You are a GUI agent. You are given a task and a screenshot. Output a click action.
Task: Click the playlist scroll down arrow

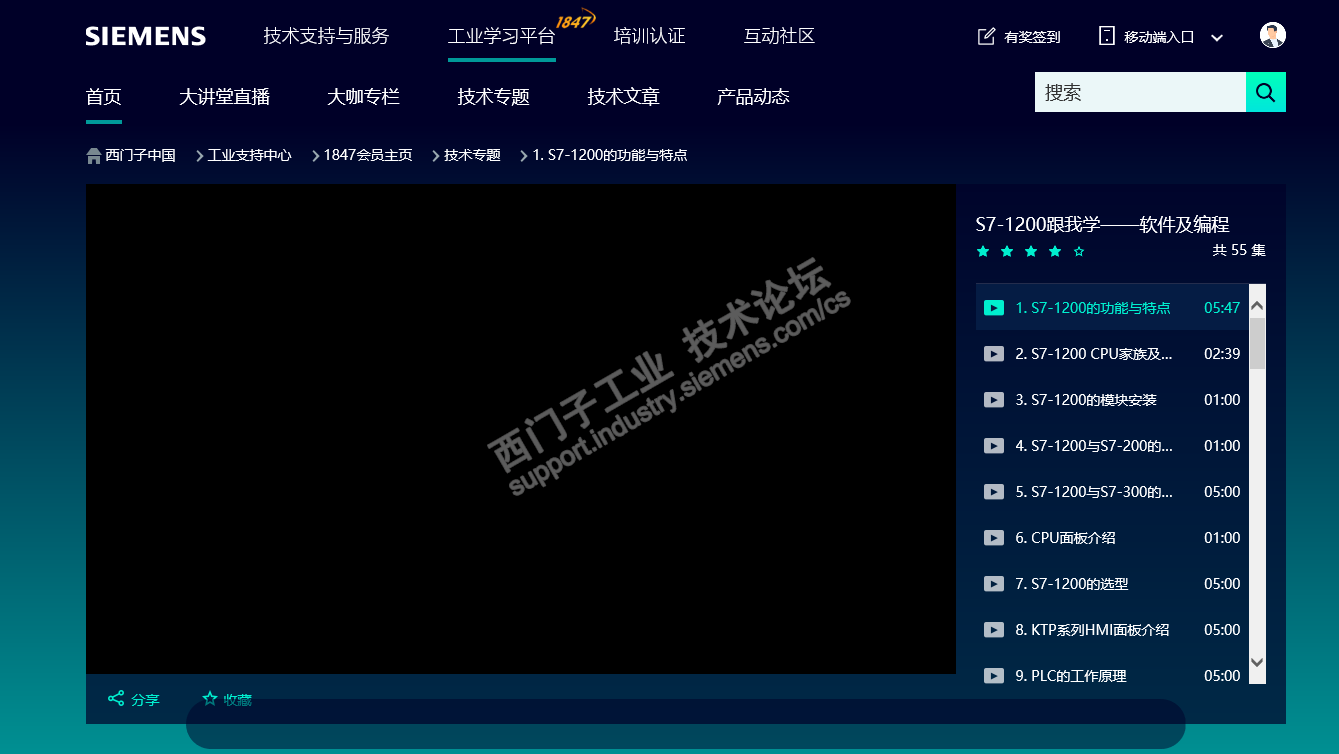click(1258, 662)
